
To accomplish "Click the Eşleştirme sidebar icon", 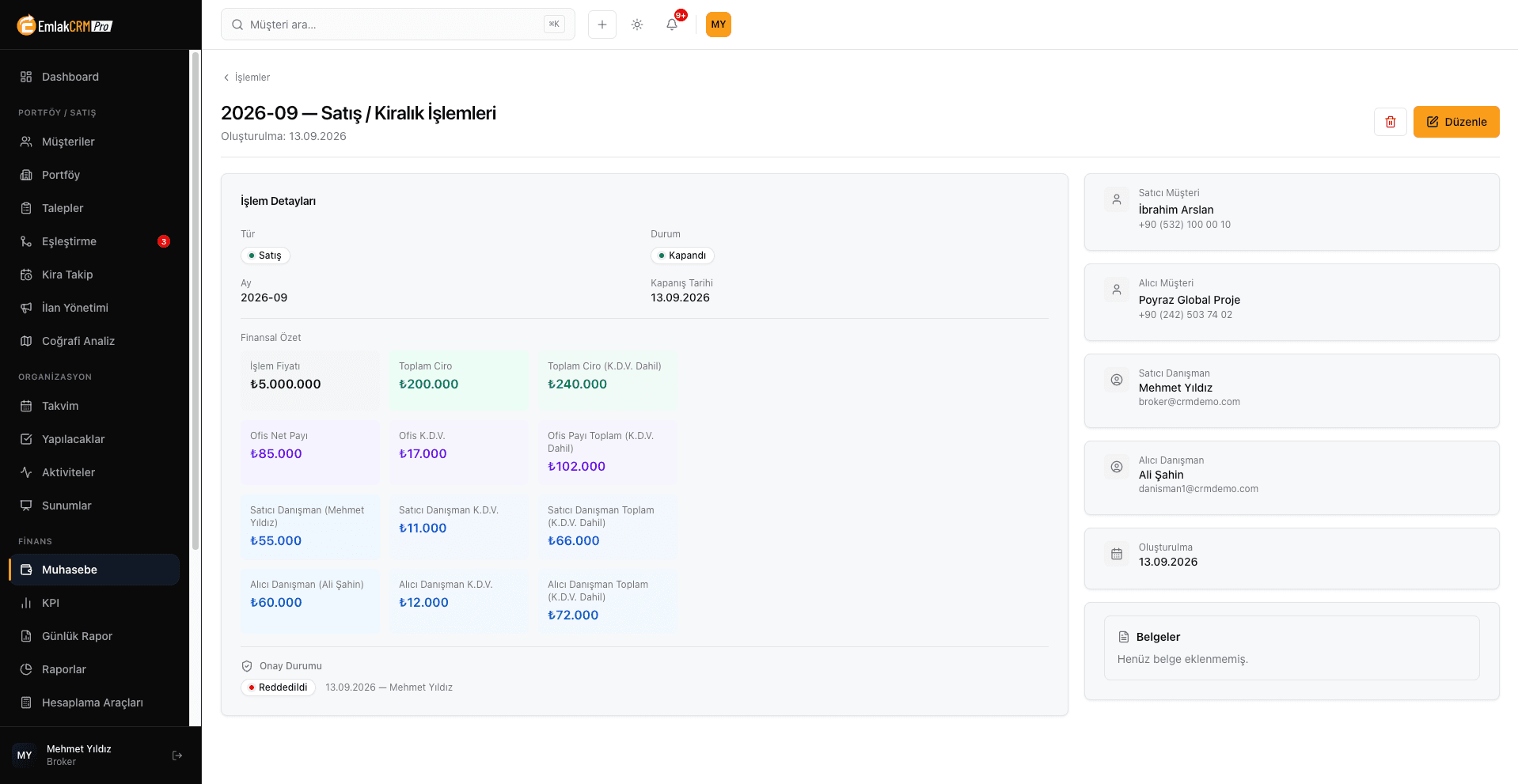I will (26, 241).
